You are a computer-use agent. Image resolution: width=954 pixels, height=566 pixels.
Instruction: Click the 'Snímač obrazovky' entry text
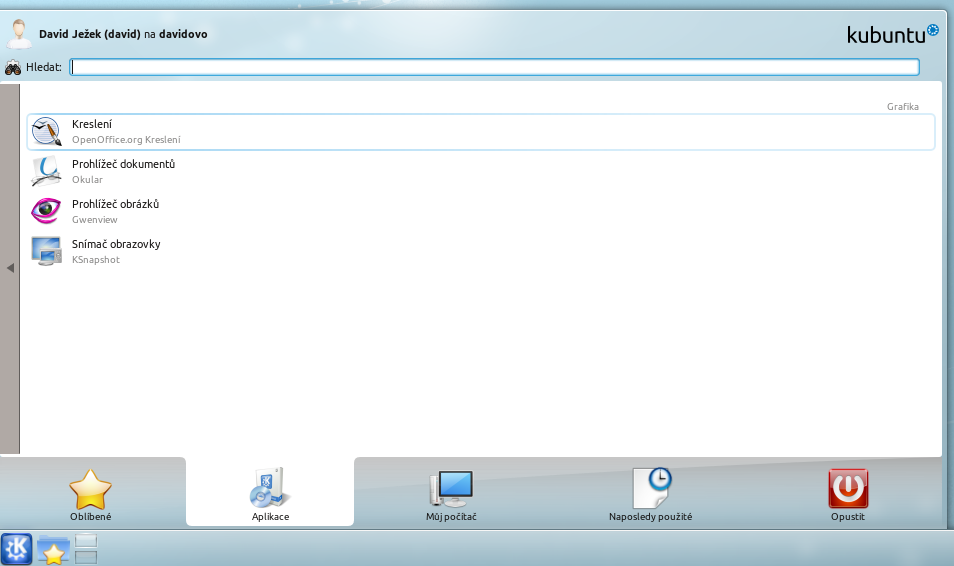tap(116, 244)
